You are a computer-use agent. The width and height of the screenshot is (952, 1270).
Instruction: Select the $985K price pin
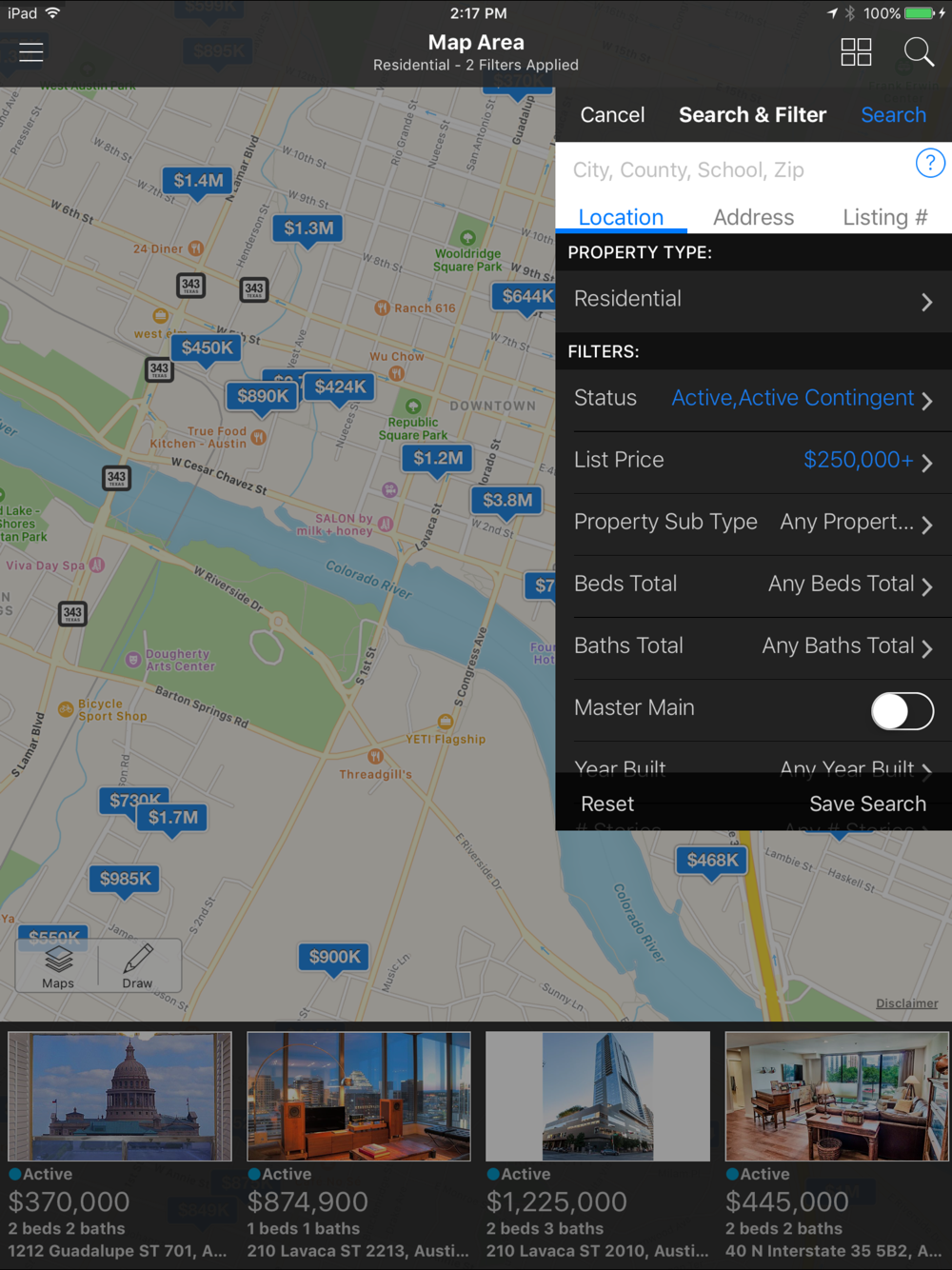point(126,880)
